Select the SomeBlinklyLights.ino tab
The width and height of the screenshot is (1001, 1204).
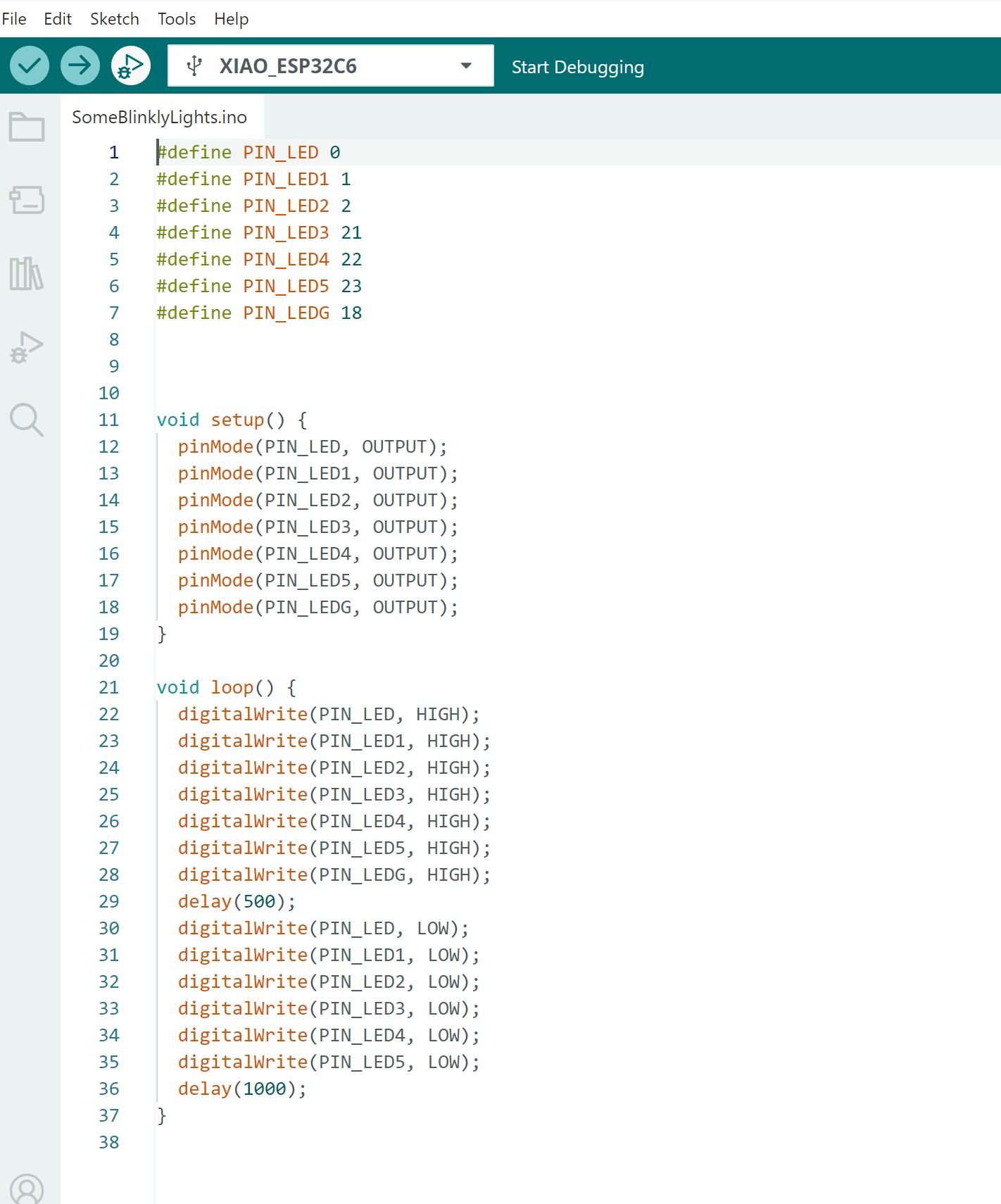point(160,118)
